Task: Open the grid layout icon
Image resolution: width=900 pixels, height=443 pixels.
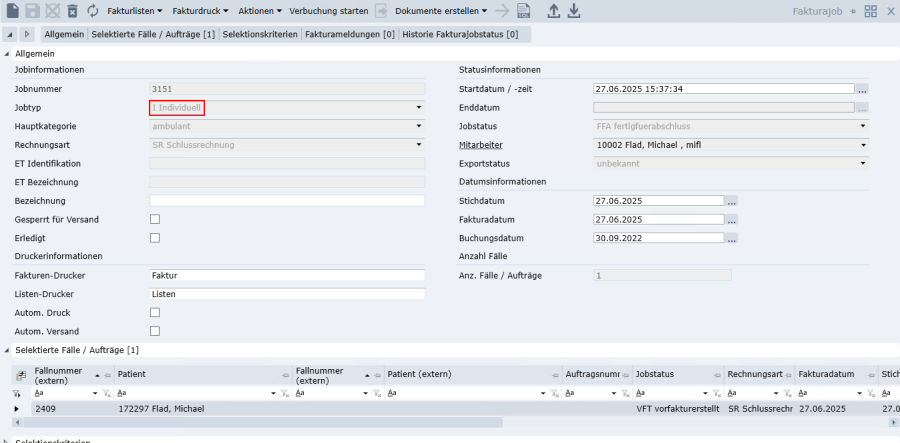Action: [x=870, y=10]
